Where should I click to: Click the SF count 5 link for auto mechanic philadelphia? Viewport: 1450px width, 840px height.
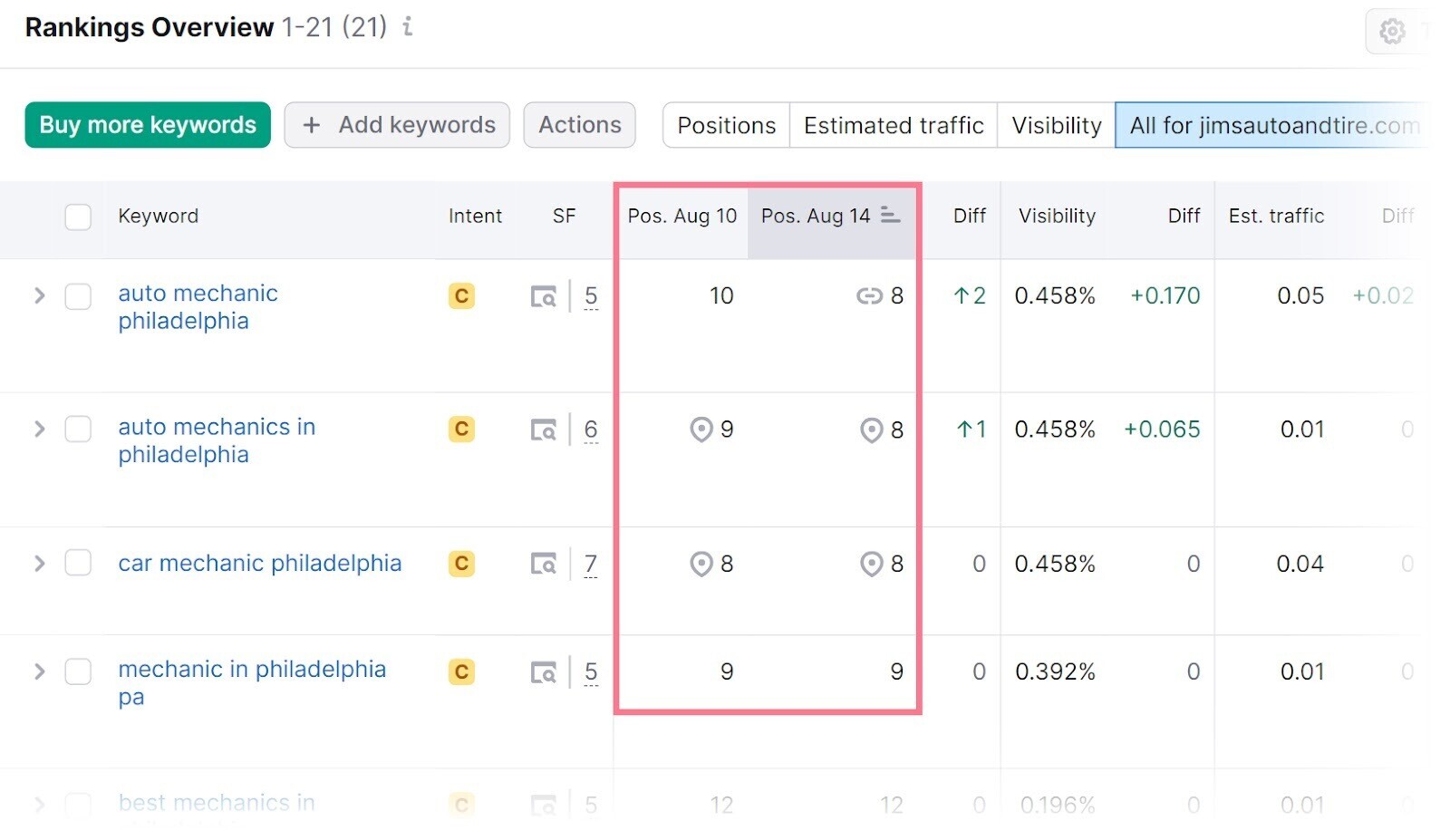coord(590,295)
